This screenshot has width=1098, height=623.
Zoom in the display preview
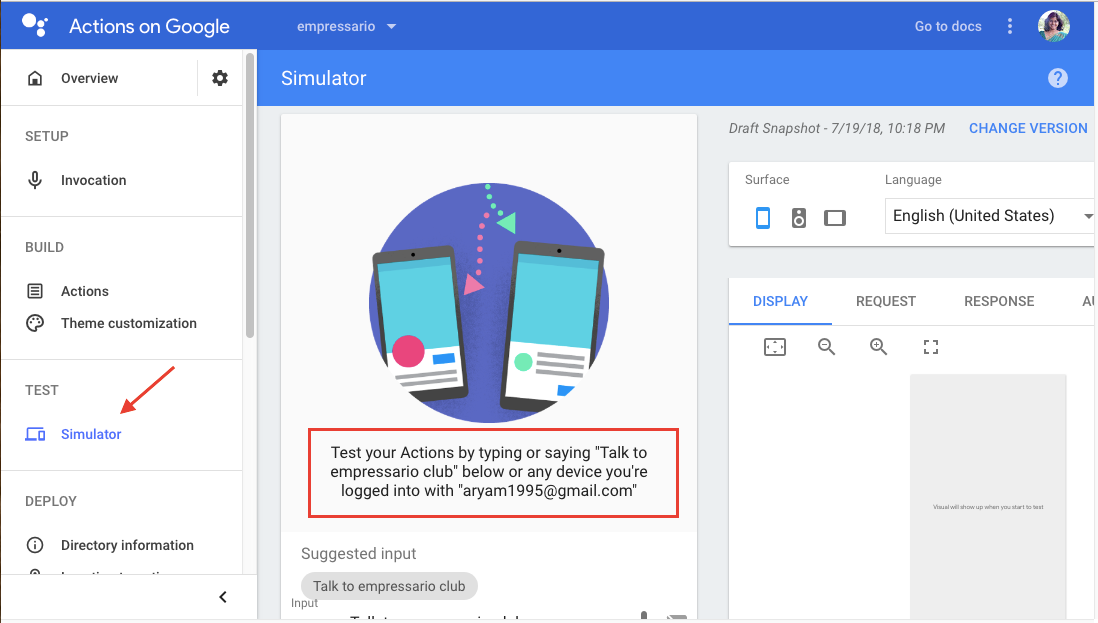(878, 346)
